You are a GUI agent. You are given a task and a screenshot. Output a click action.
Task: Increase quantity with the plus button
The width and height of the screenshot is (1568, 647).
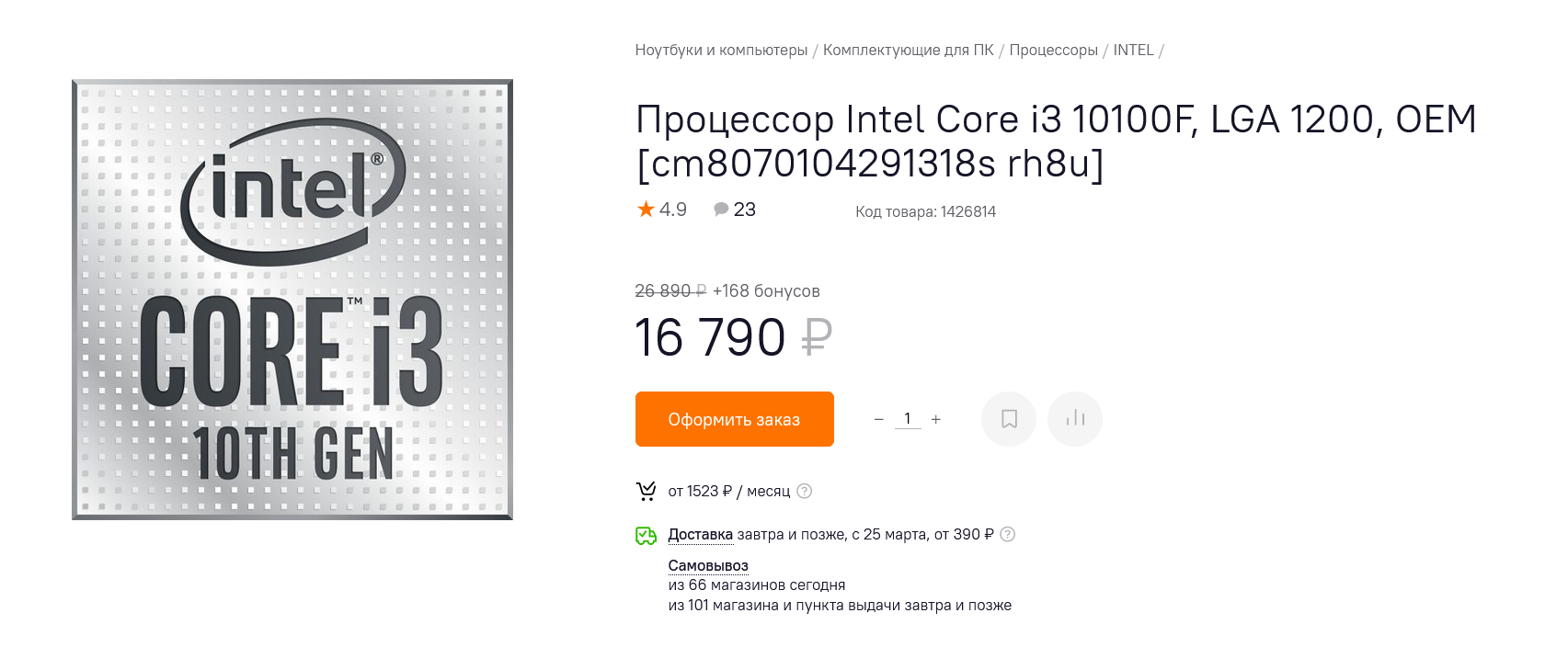pos(936,419)
